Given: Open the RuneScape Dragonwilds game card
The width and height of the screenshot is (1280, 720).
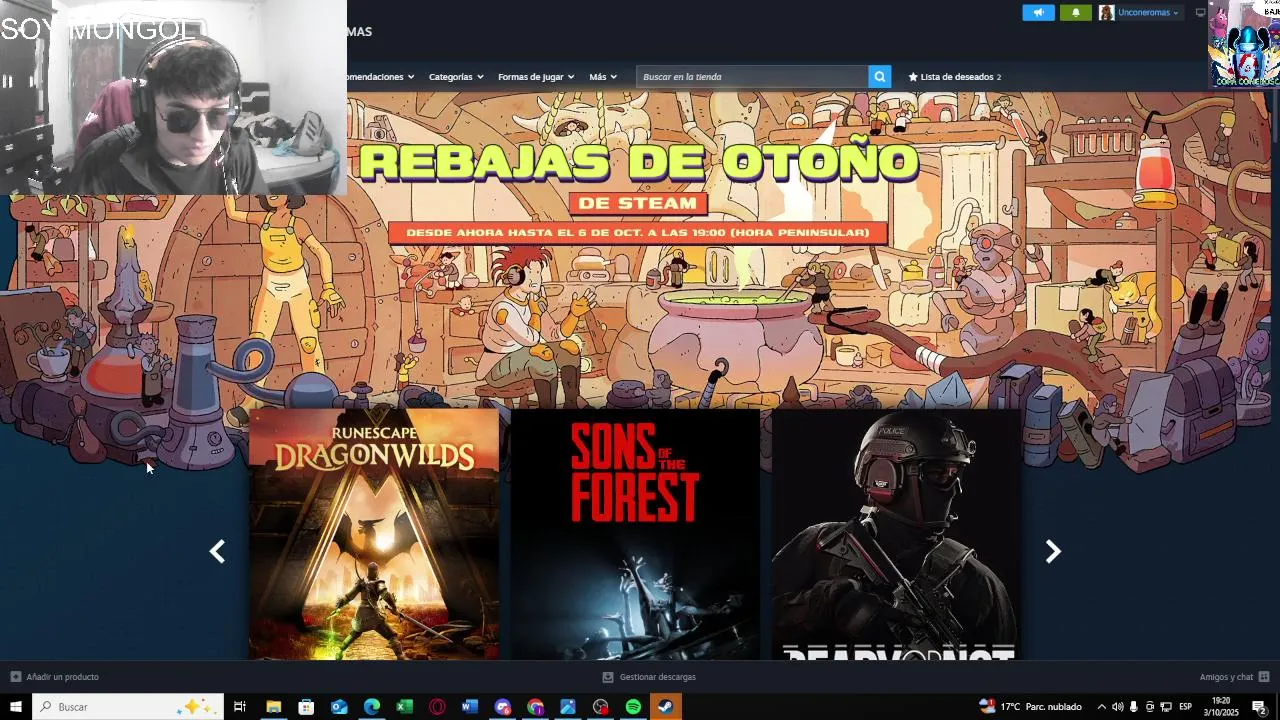Looking at the screenshot, I should [374, 534].
